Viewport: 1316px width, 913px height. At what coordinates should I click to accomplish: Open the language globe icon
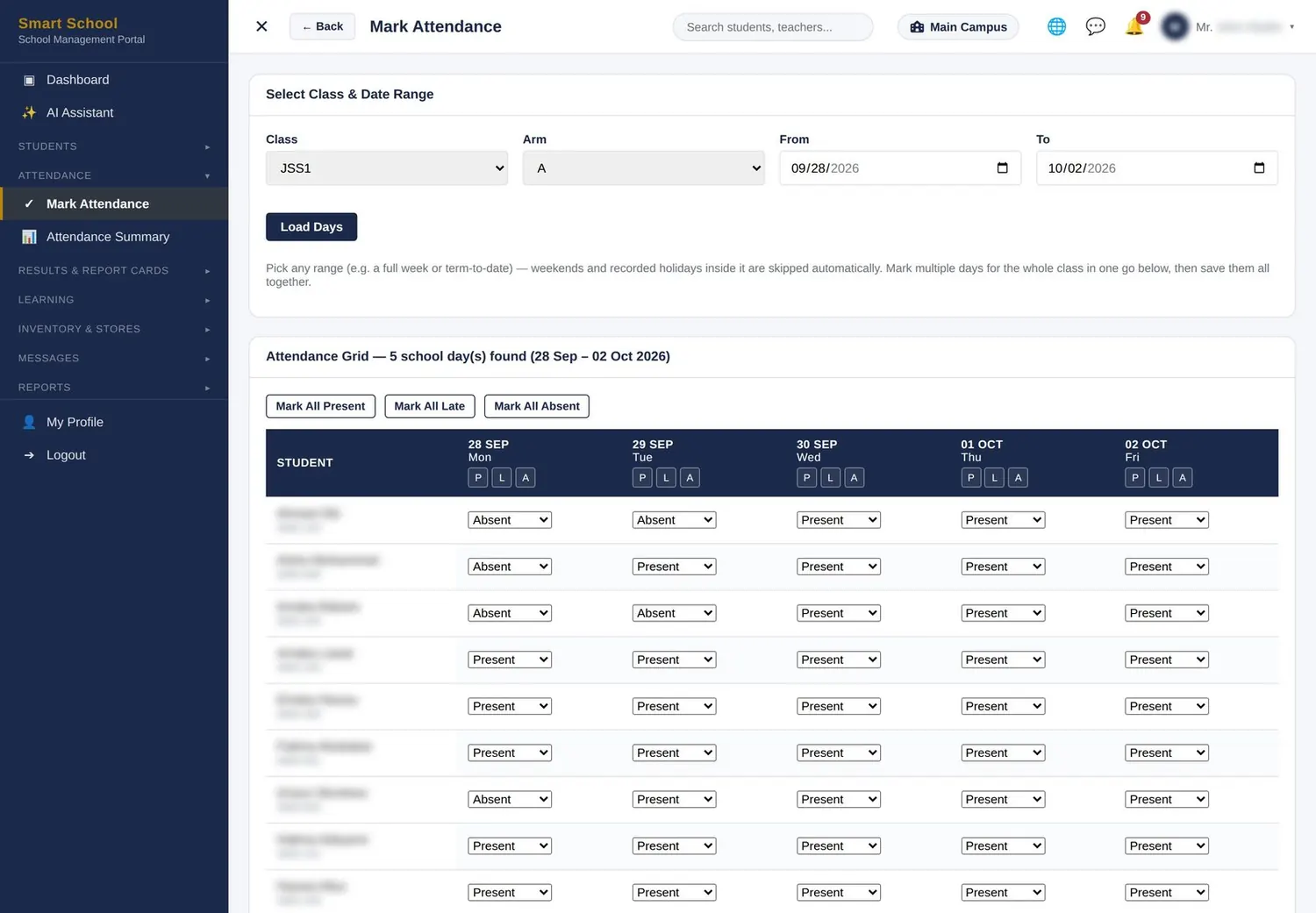(x=1056, y=26)
